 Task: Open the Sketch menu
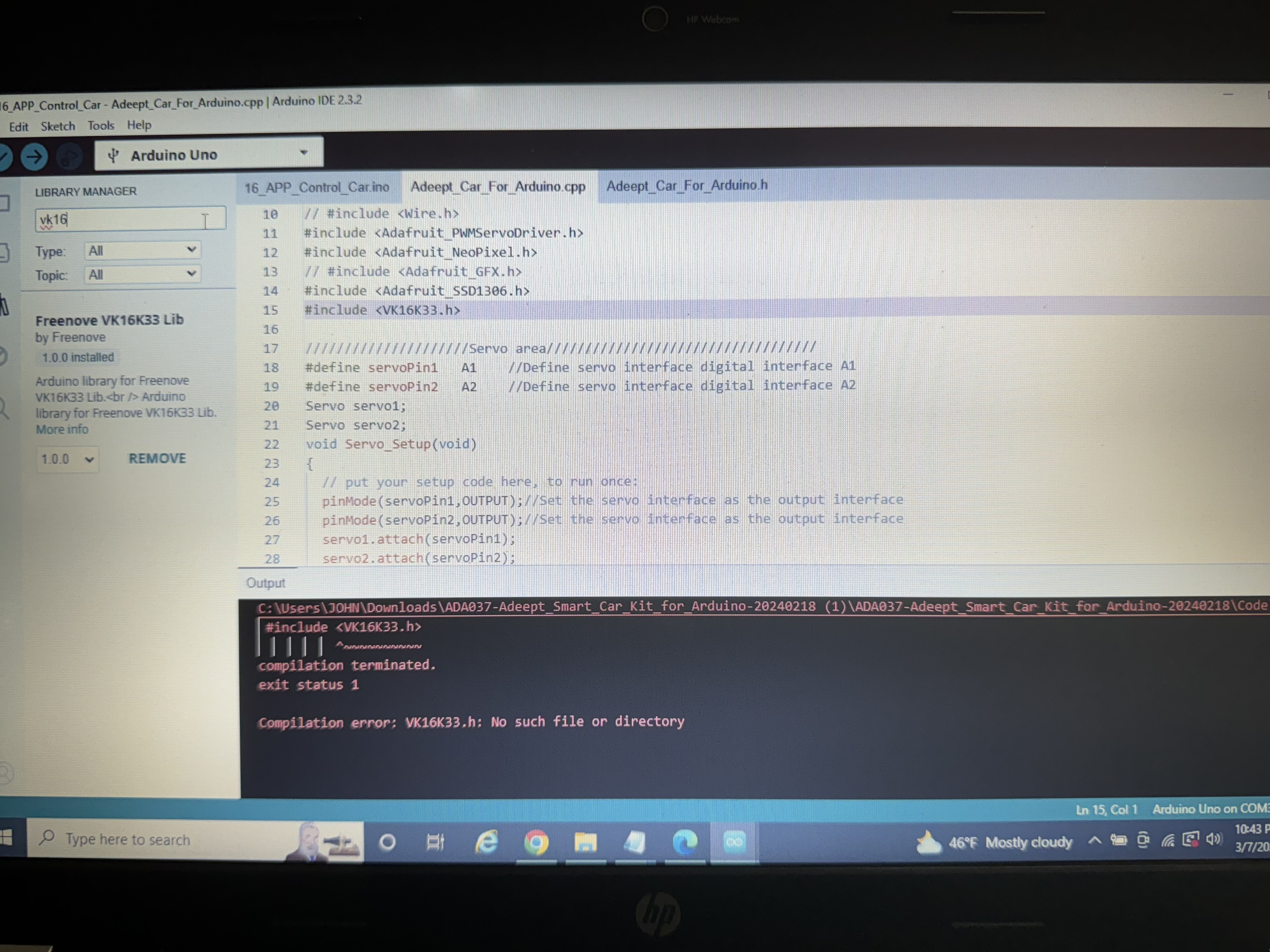click(x=57, y=126)
